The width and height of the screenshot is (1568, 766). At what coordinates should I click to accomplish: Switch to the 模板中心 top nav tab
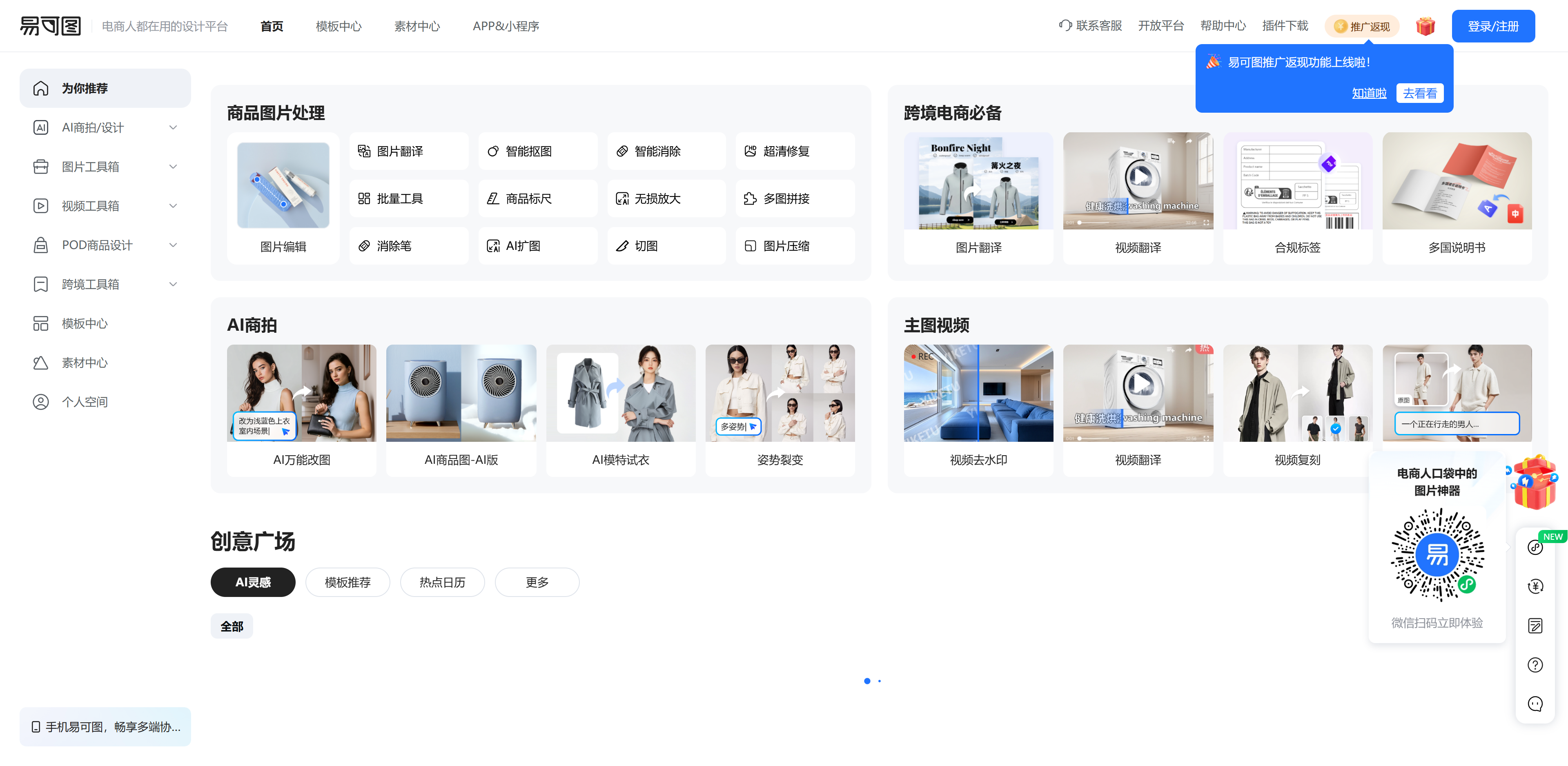tap(339, 26)
